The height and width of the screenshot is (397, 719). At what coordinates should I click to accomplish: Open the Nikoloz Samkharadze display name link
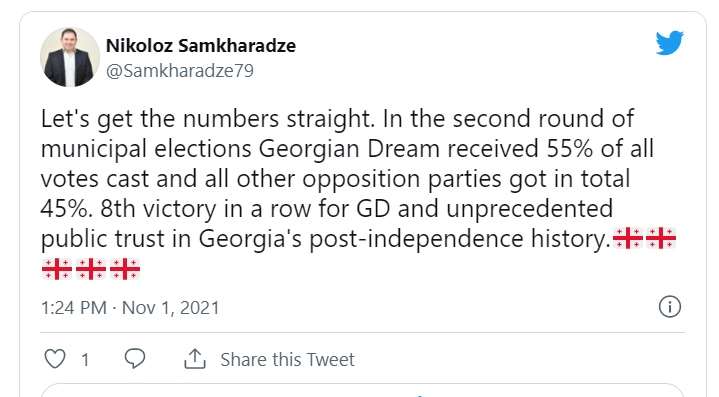pyautogui.click(x=201, y=45)
